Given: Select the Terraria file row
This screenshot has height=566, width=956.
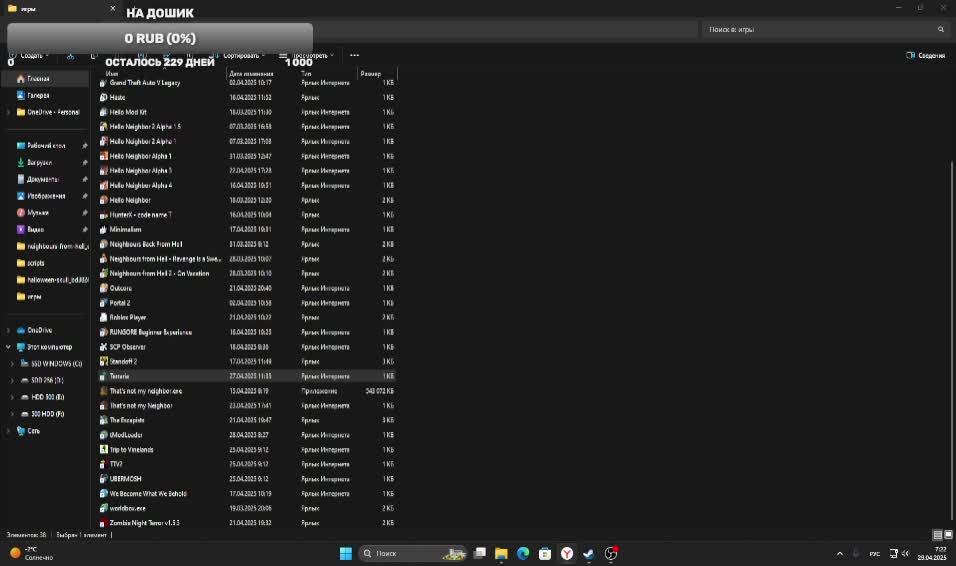Looking at the screenshot, I should (247, 376).
